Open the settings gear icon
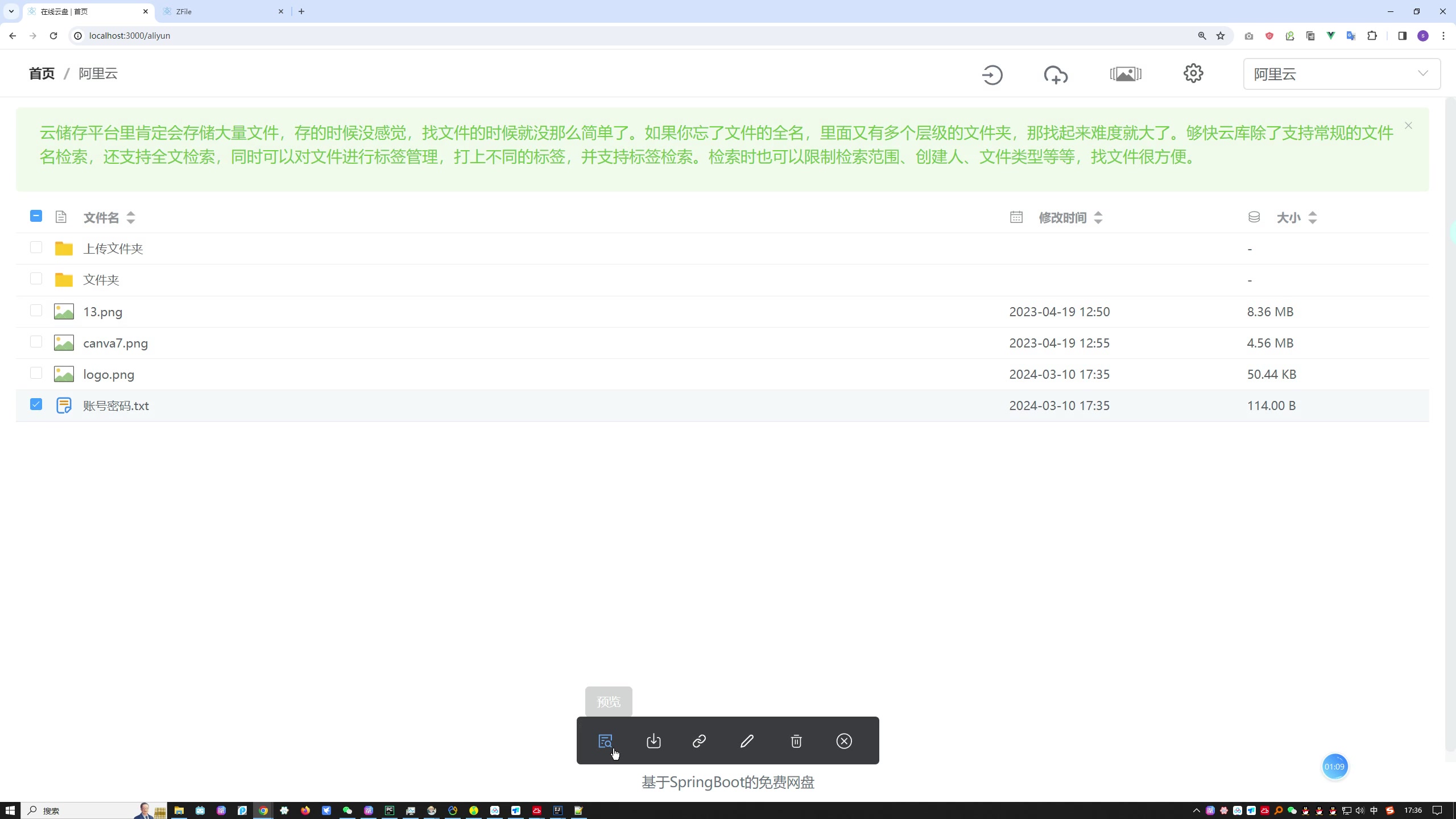Viewport: 1456px width, 819px height. click(x=1193, y=73)
